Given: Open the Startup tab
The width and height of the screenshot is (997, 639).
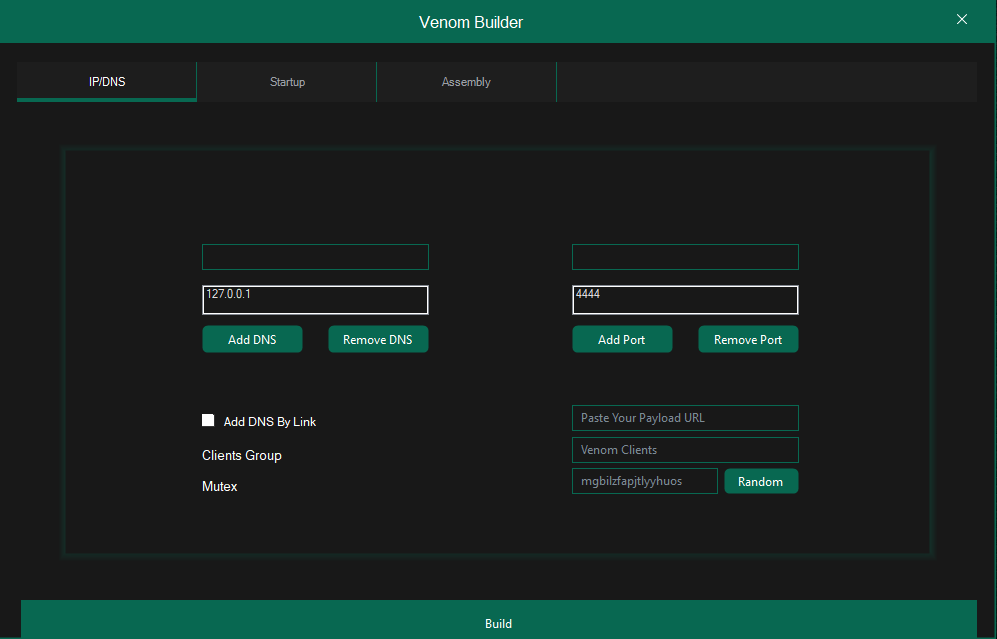Looking at the screenshot, I should (287, 81).
